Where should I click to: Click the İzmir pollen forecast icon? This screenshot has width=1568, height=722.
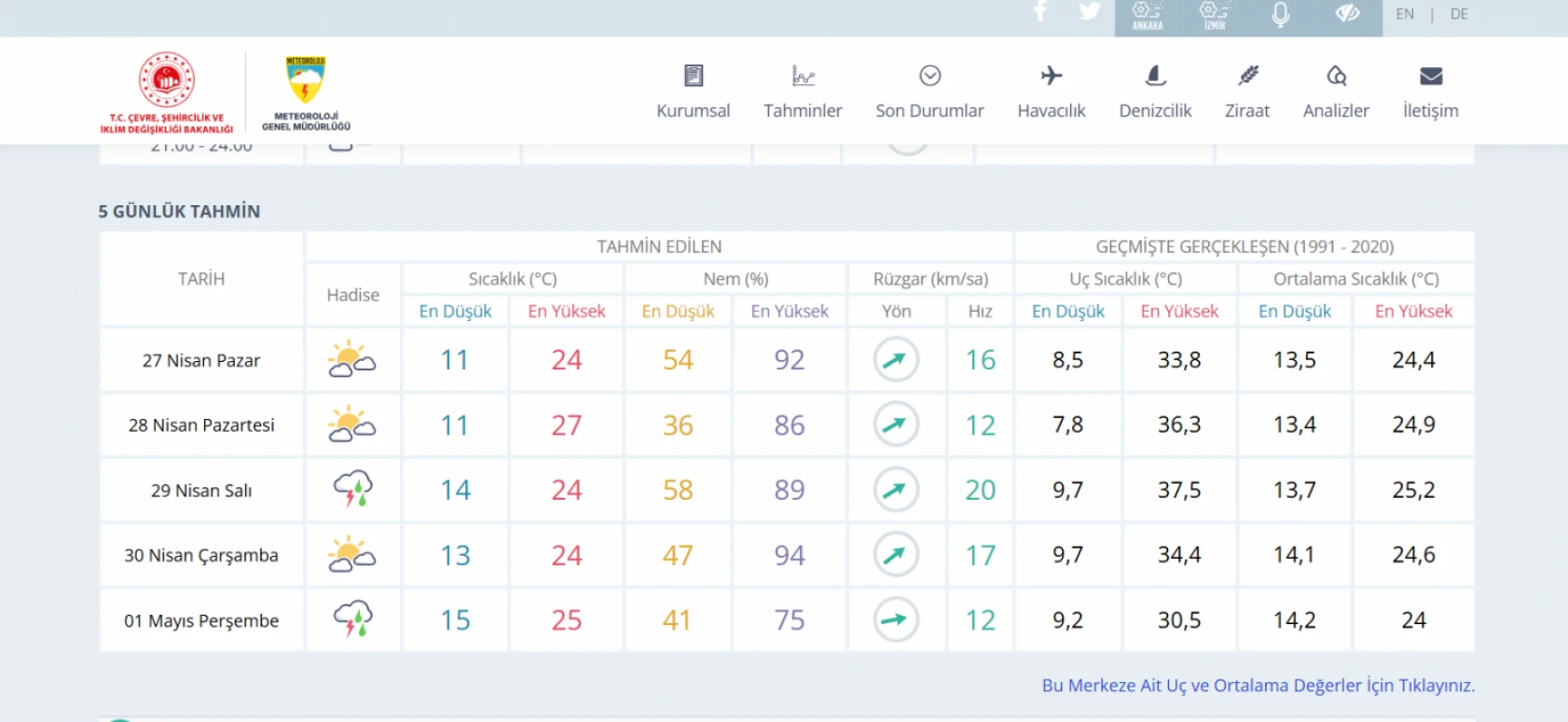[1214, 15]
